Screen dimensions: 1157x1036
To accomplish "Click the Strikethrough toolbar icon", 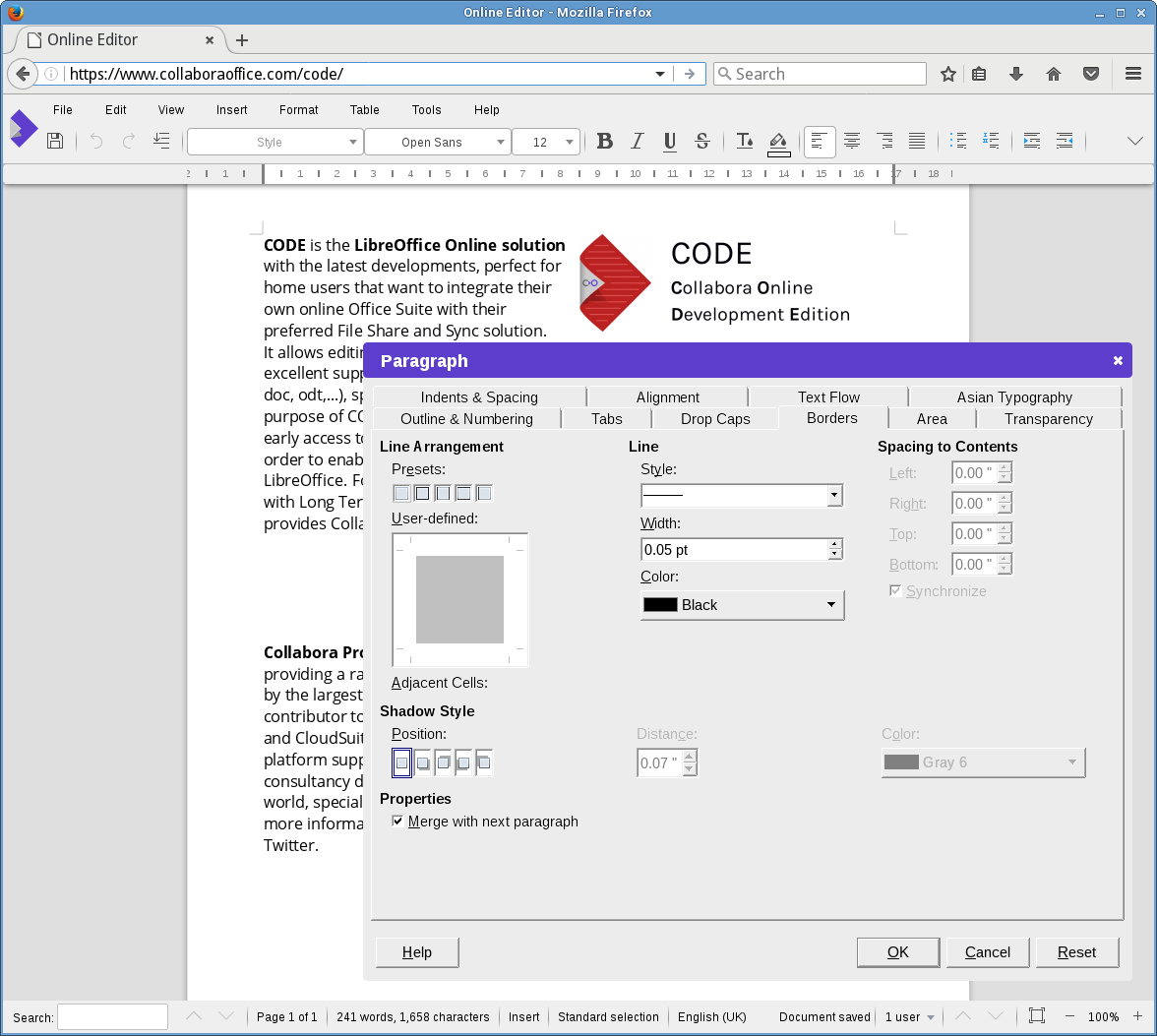I will pyautogui.click(x=701, y=142).
